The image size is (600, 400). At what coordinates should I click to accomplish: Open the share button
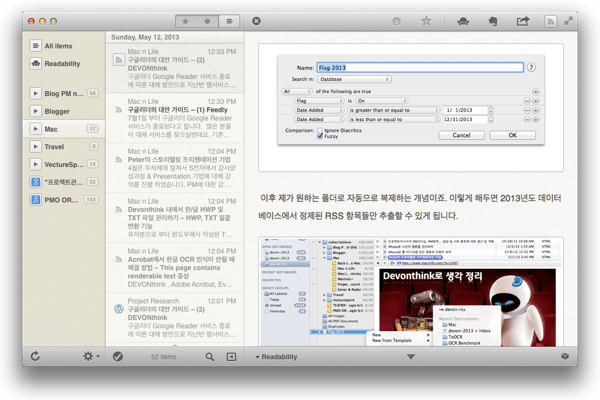click(x=522, y=20)
